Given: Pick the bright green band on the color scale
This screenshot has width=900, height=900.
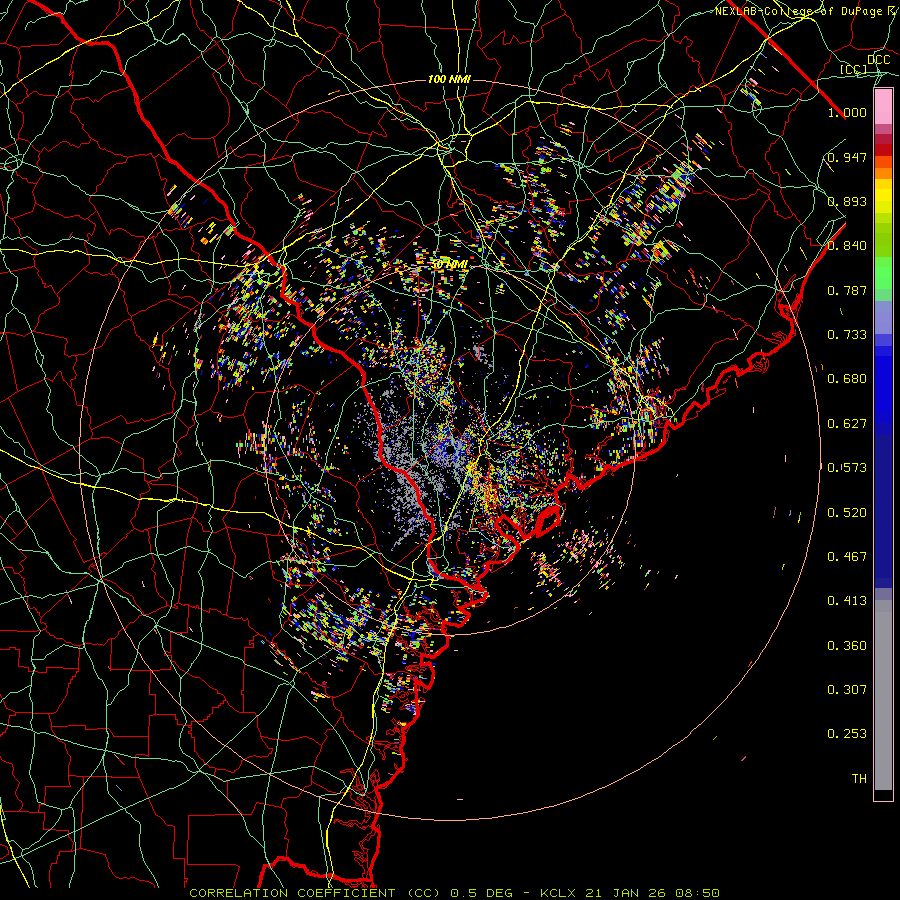Looking at the screenshot, I should (883, 273).
